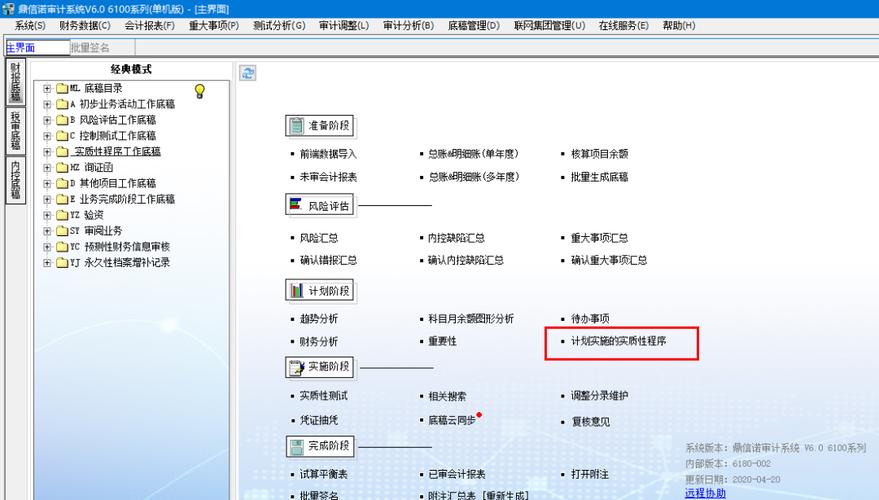Screen dimensions: 879x500
Task: Click the refresh icon above the workflow
Action: point(248,73)
